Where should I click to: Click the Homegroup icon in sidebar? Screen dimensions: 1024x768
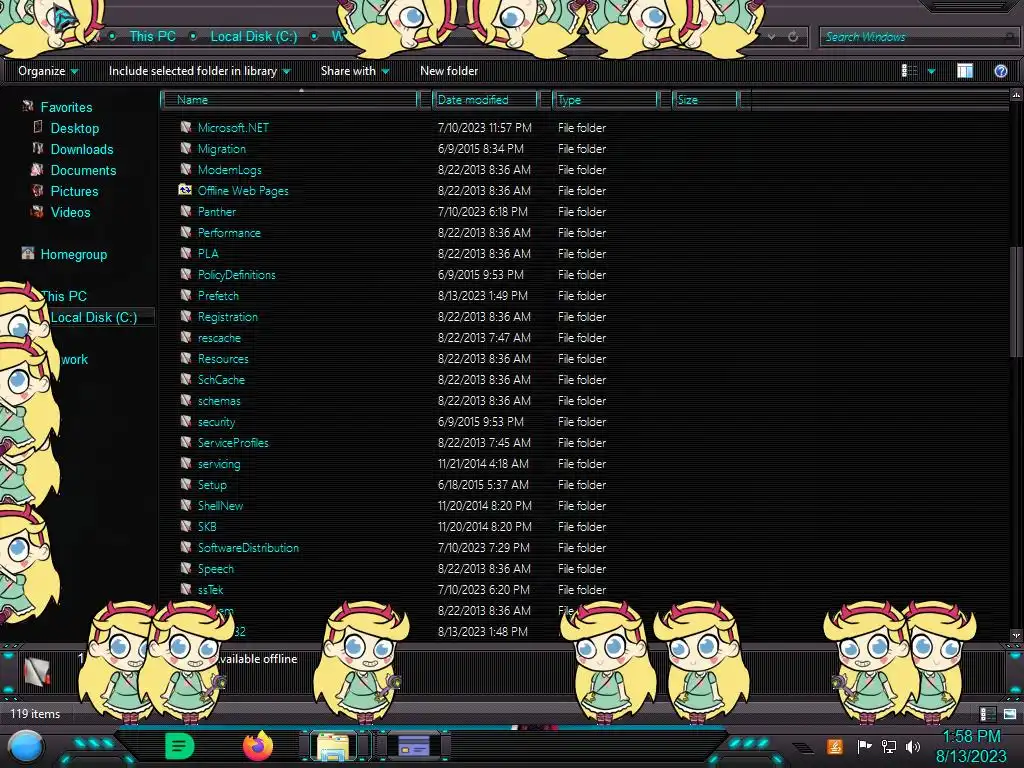point(27,253)
